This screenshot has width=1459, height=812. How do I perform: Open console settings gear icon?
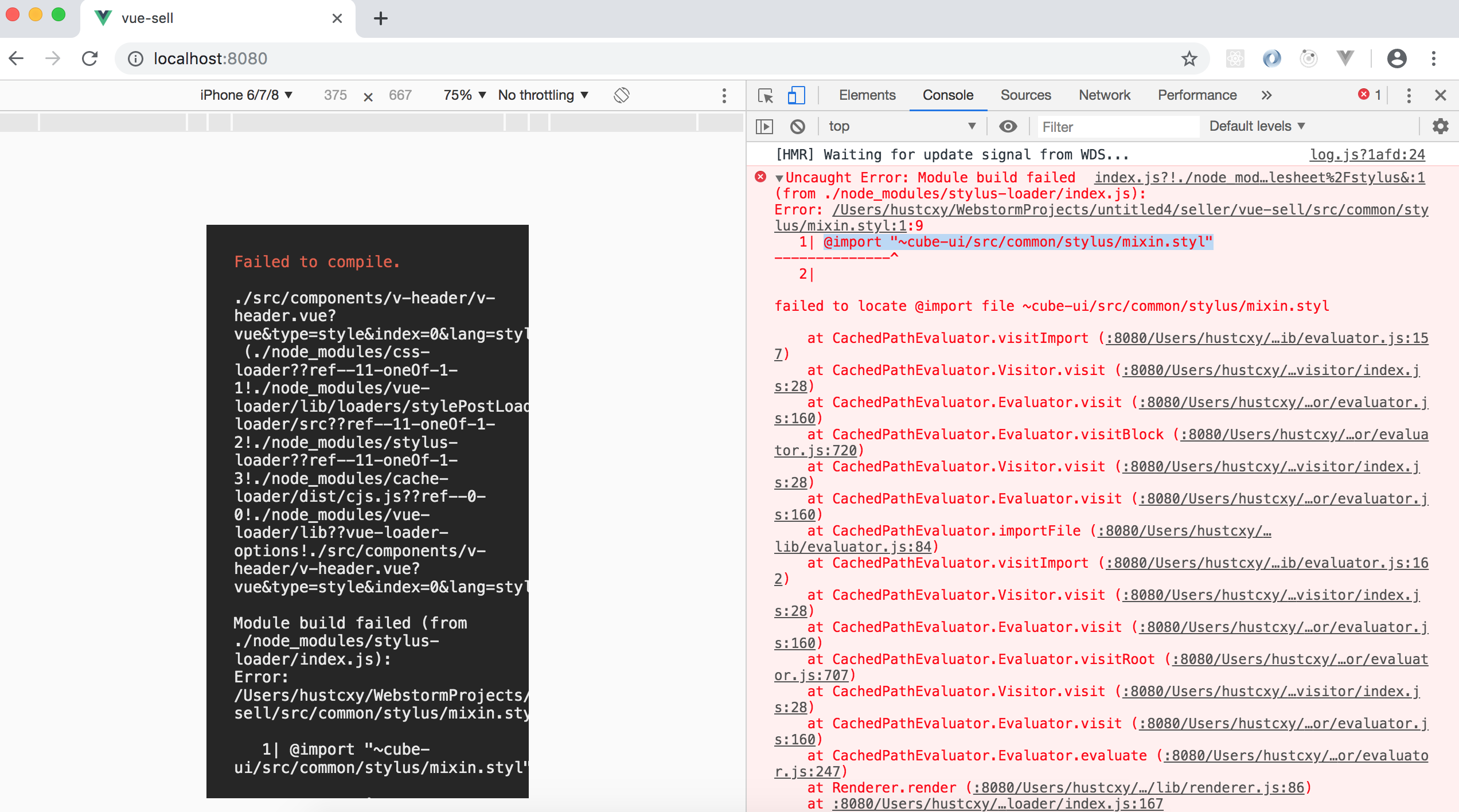point(1440,126)
